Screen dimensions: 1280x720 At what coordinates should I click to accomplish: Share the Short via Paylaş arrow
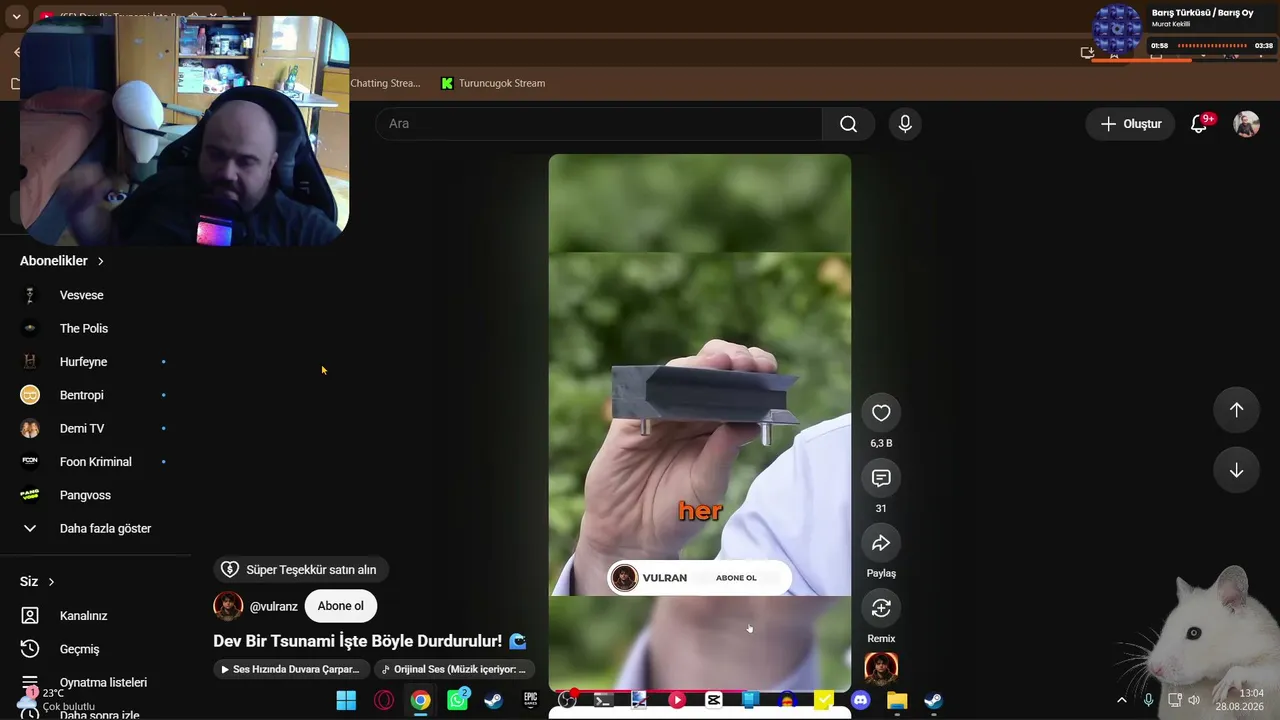[x=881, y=543]
